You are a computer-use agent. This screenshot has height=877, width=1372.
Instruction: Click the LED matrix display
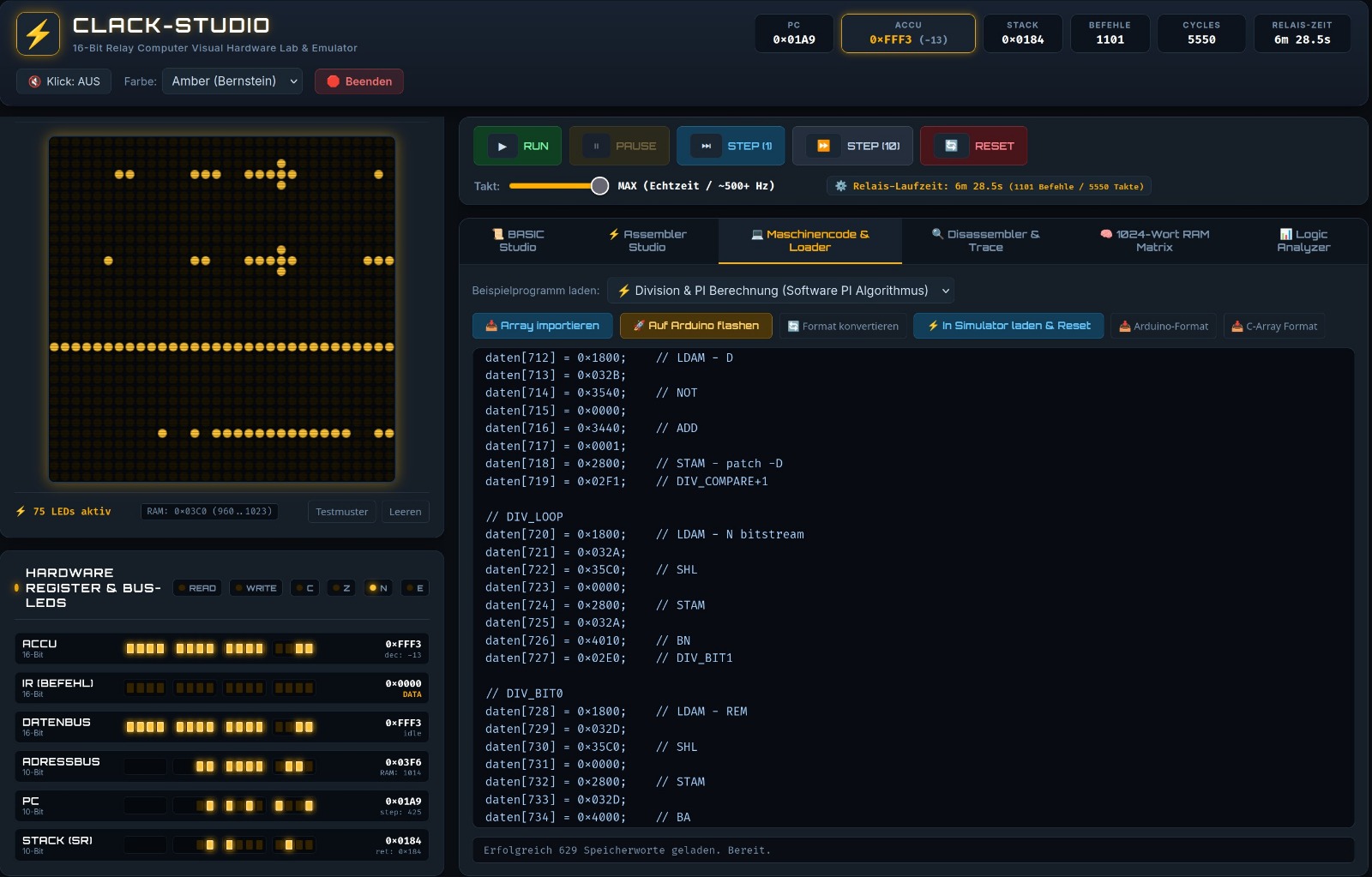pyautogui.click(x=222, y=309)
